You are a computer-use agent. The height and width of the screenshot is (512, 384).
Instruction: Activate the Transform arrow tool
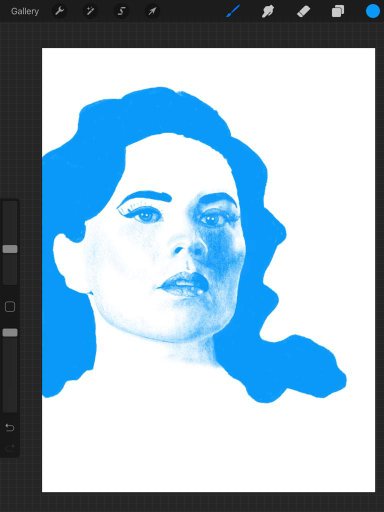[152, 11]
